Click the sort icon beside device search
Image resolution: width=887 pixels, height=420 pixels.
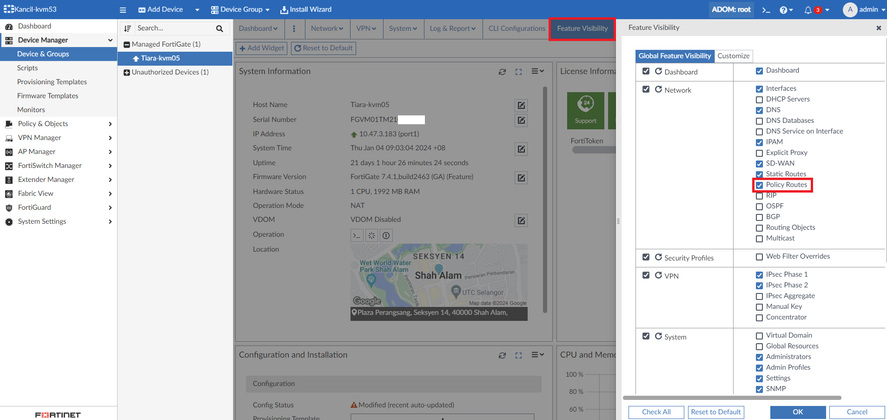coord(127,28)
